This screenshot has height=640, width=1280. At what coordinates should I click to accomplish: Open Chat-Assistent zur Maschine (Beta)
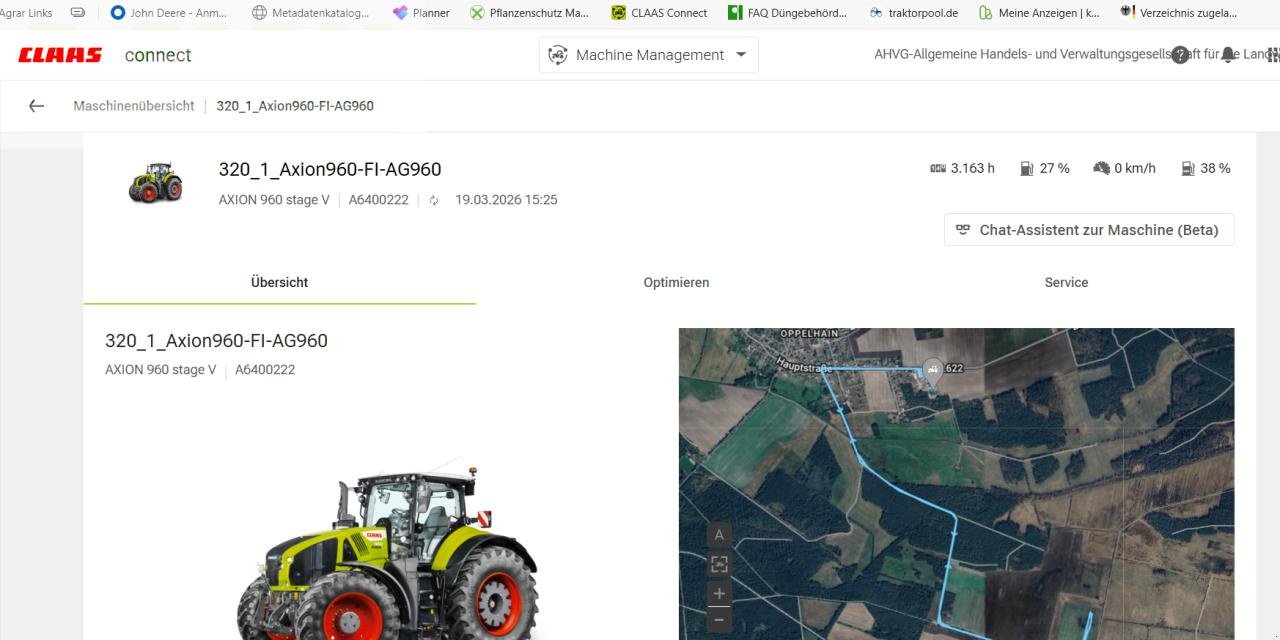point(1088,229)
